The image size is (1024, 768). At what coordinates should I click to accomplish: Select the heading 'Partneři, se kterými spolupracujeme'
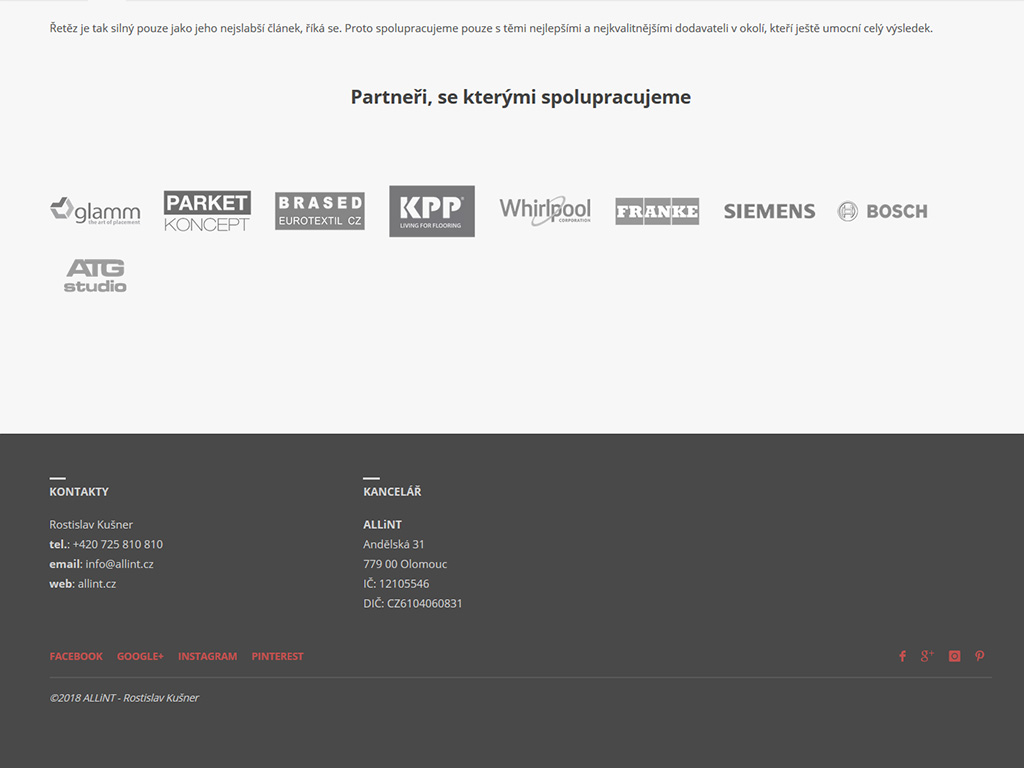pyautogui.click(x=520, y=97)
